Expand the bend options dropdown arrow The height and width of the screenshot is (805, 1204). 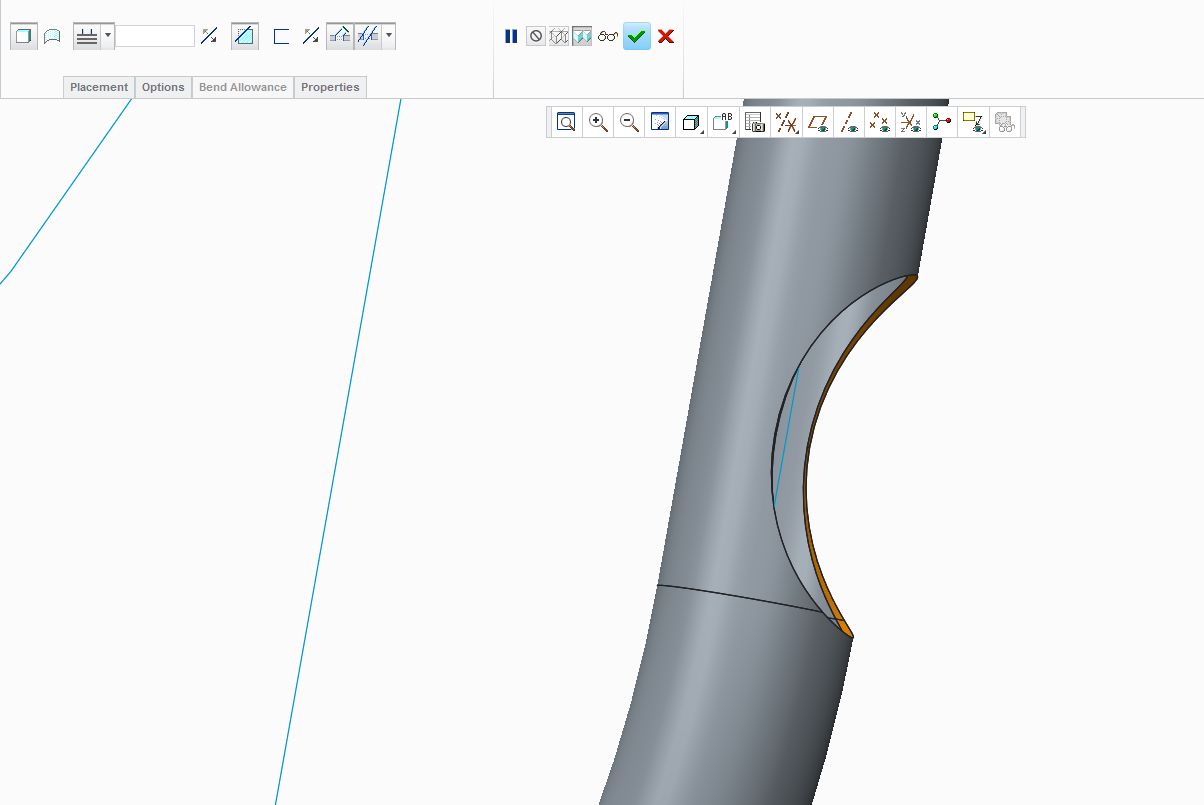(389, 37)
